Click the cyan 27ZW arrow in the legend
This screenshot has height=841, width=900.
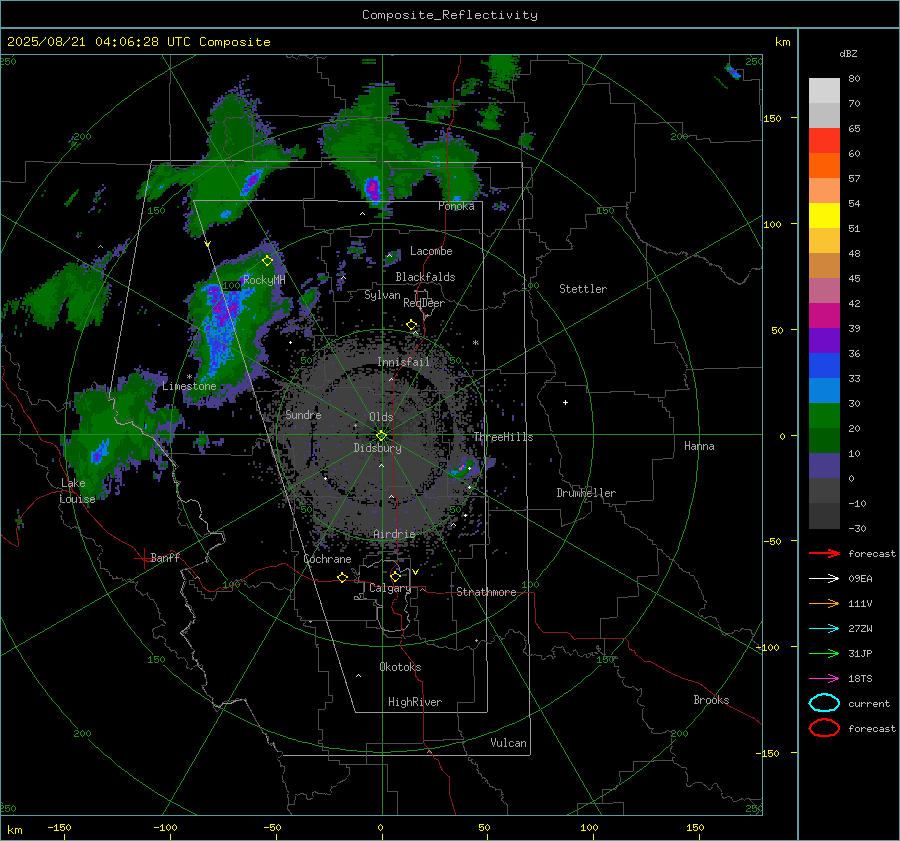point(824,629)
